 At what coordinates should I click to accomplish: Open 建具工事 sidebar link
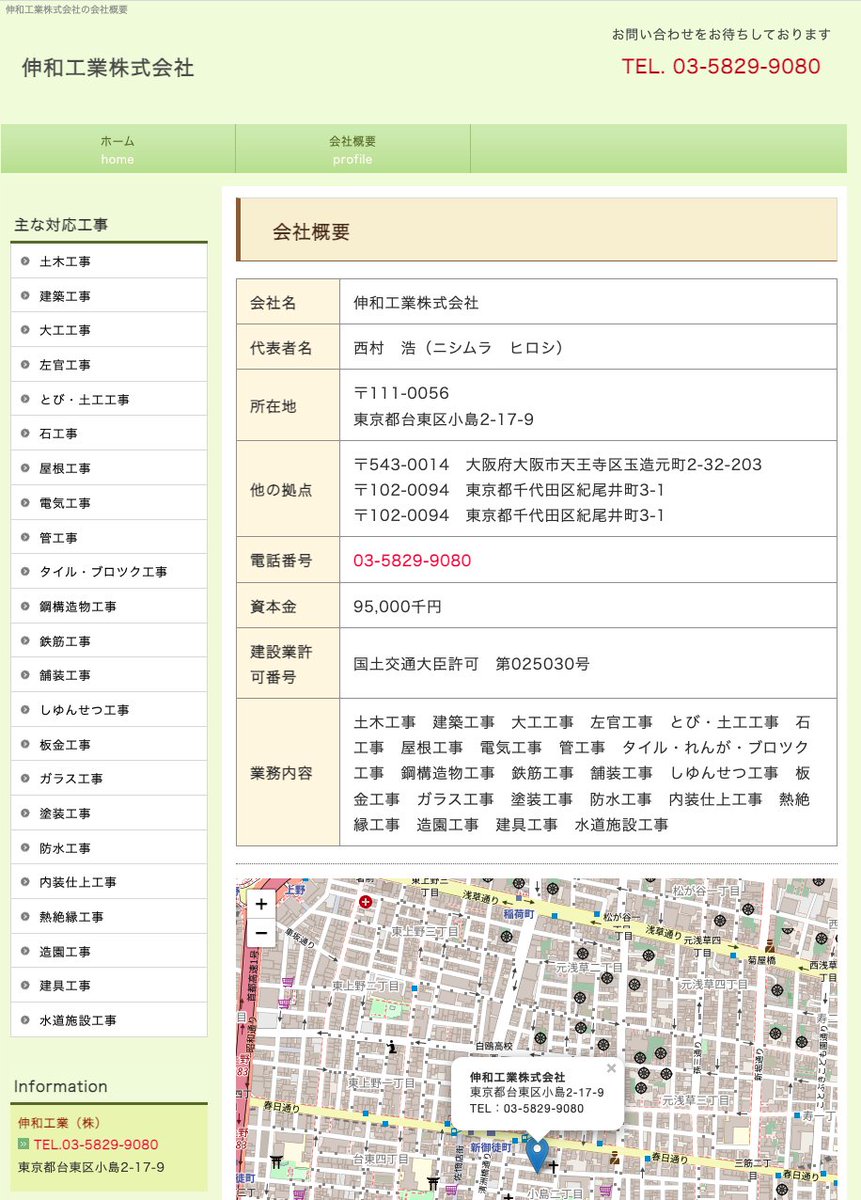(109, 986)
